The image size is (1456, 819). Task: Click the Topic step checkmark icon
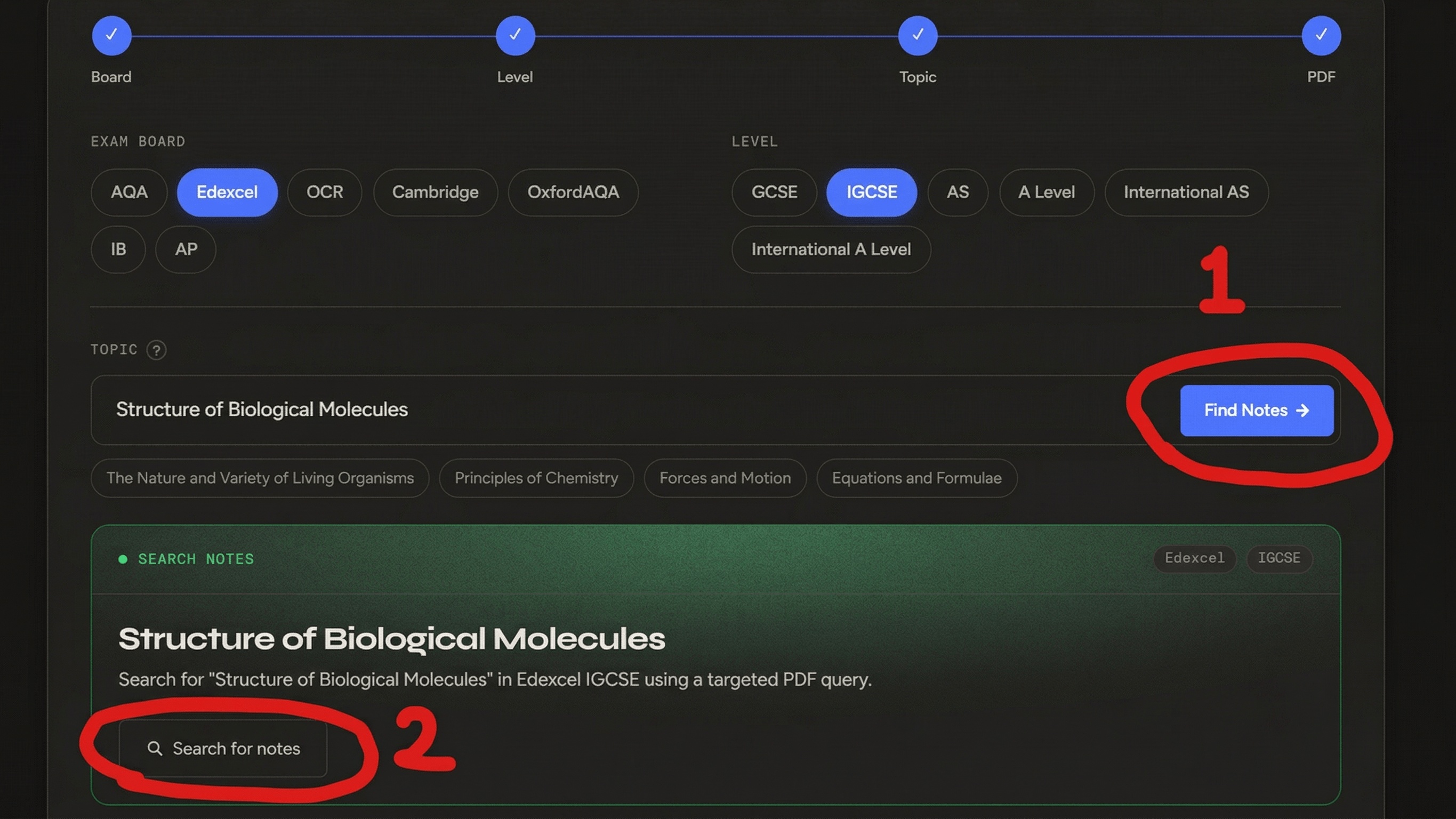click(918, 35)
